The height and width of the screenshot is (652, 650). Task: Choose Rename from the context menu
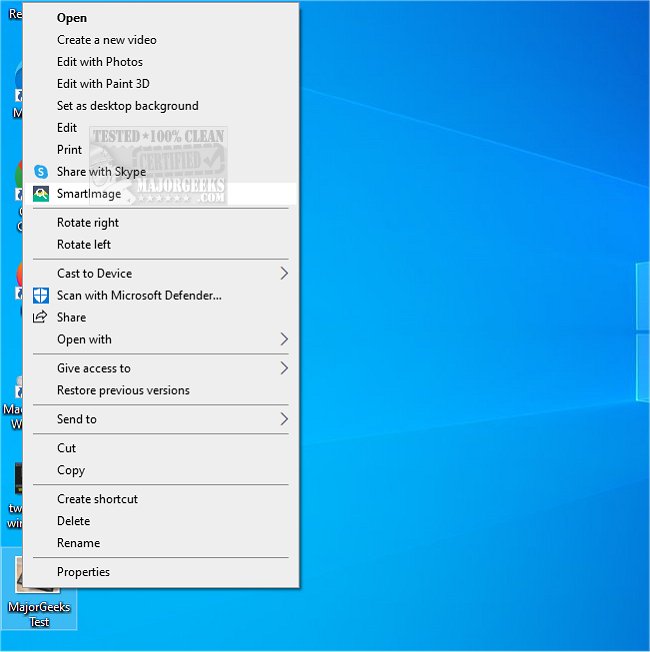[x=161, y=543]
